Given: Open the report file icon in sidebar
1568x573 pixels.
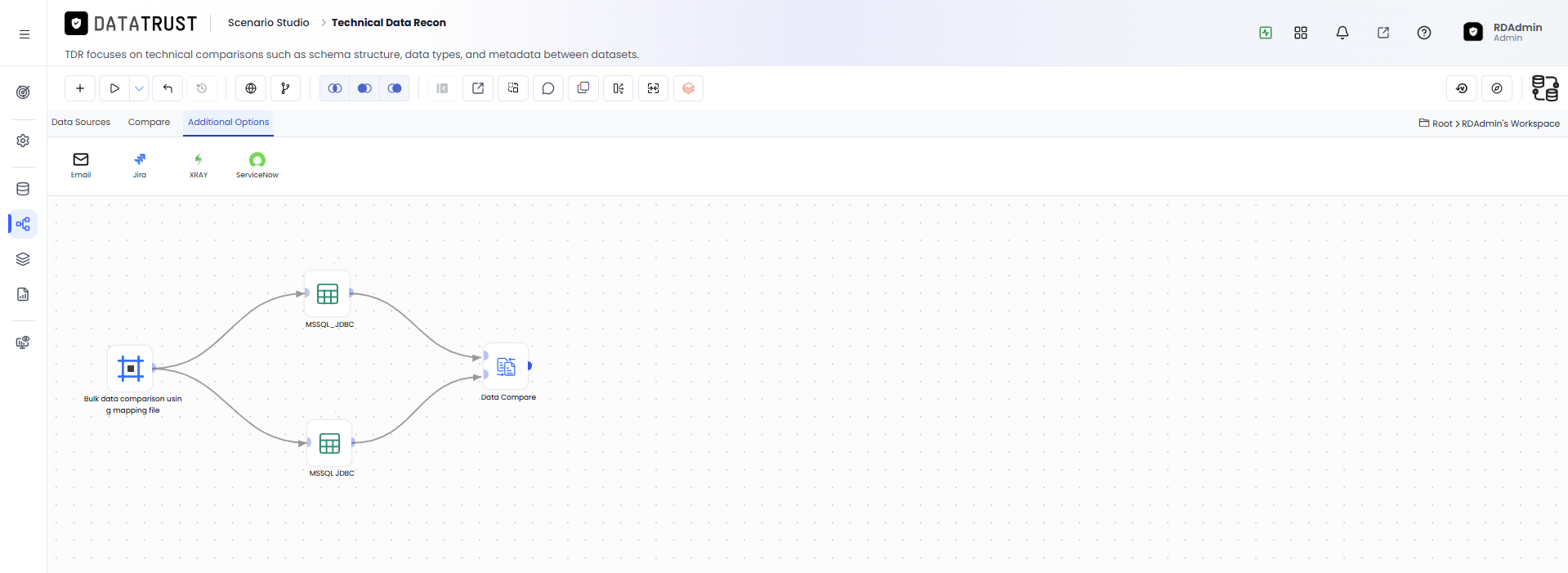Looking at the screenshot, I should tap(23, 294).
